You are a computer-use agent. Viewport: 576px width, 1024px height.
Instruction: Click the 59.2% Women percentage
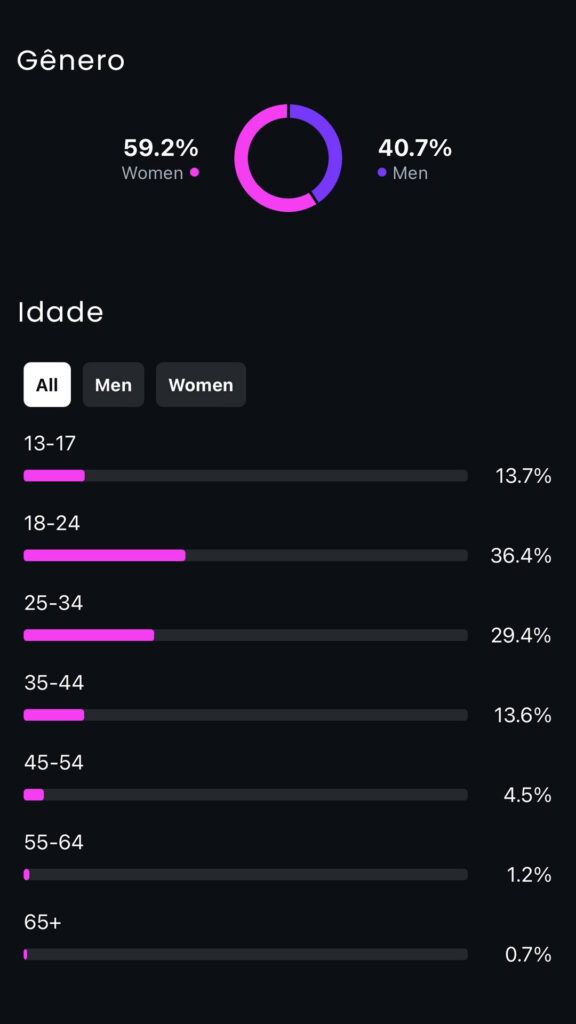tap(161, 148)
